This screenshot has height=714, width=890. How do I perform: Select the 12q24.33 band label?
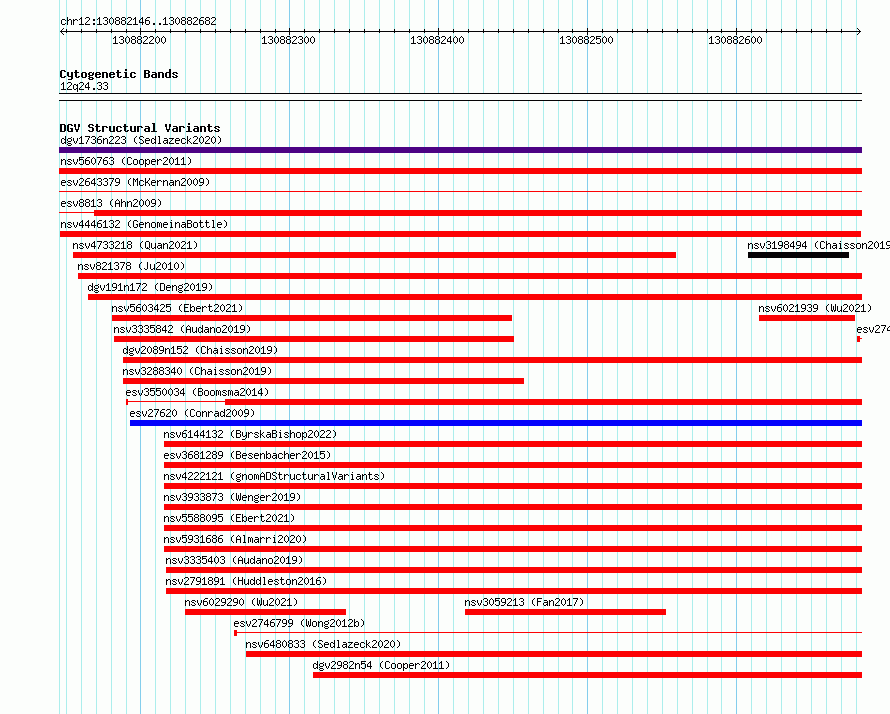84,86
